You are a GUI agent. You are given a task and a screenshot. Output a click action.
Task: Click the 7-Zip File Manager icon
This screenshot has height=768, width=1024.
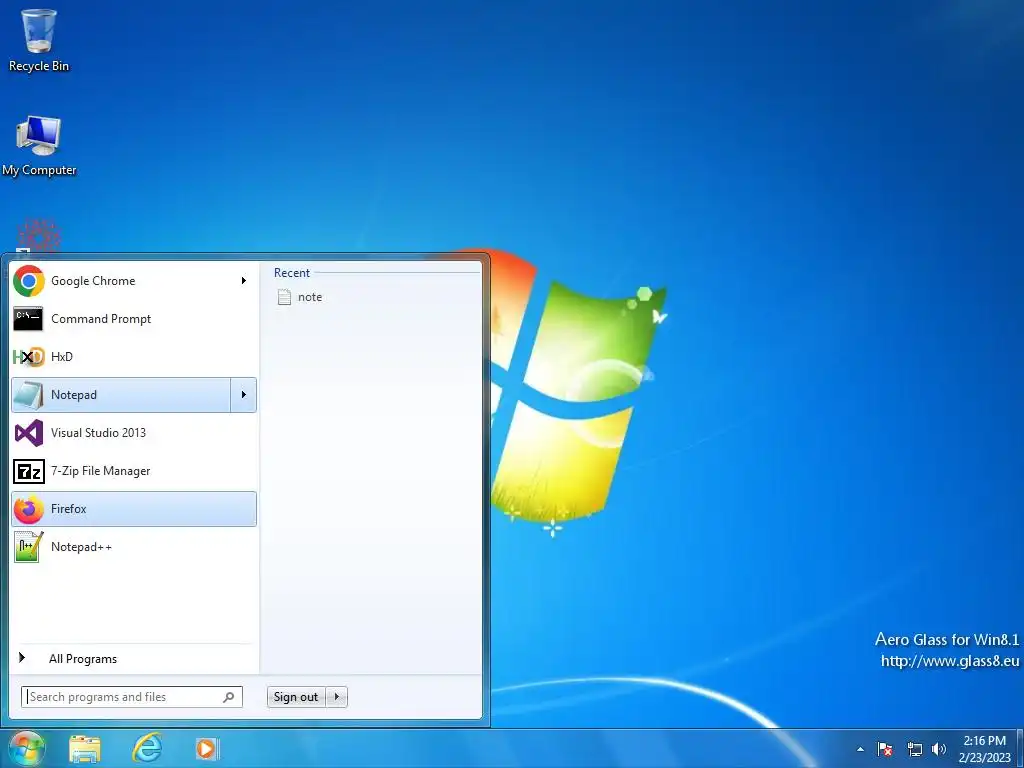29,471
